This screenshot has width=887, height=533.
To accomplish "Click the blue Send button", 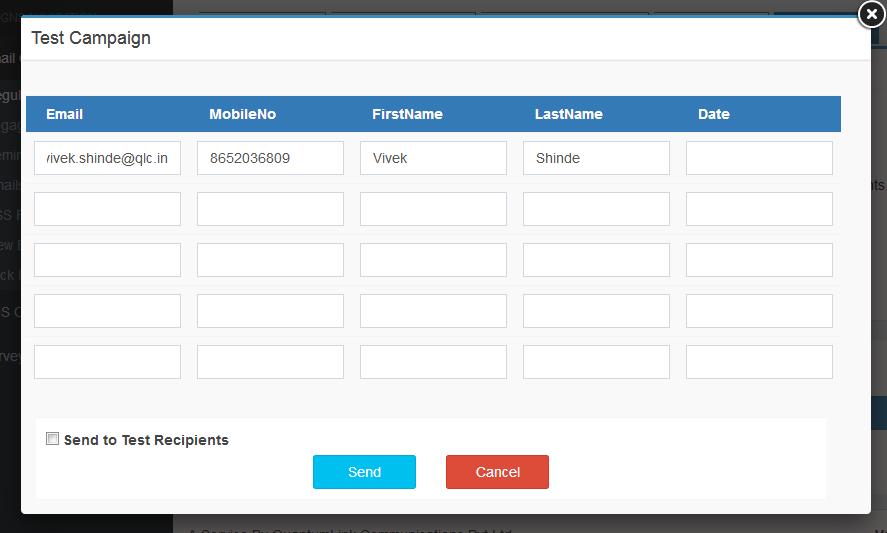I will pyautogui.click(x=364, y=472).
